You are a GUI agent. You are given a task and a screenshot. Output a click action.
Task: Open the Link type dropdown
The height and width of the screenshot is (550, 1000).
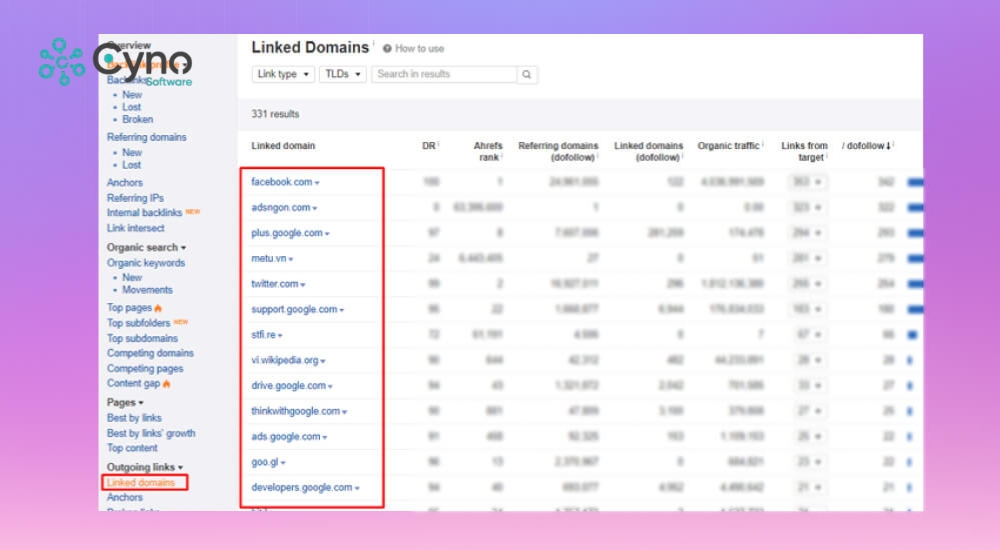point(283,74)
